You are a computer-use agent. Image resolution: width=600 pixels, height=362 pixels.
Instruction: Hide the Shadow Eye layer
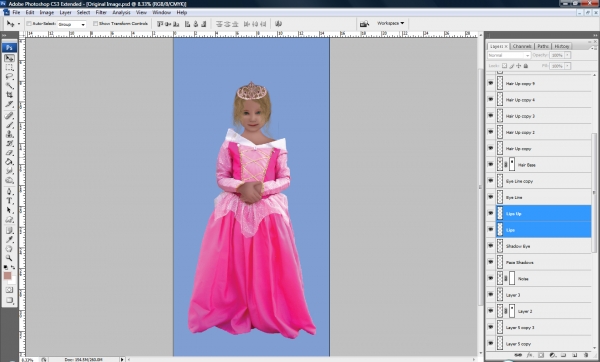point(491,246)
